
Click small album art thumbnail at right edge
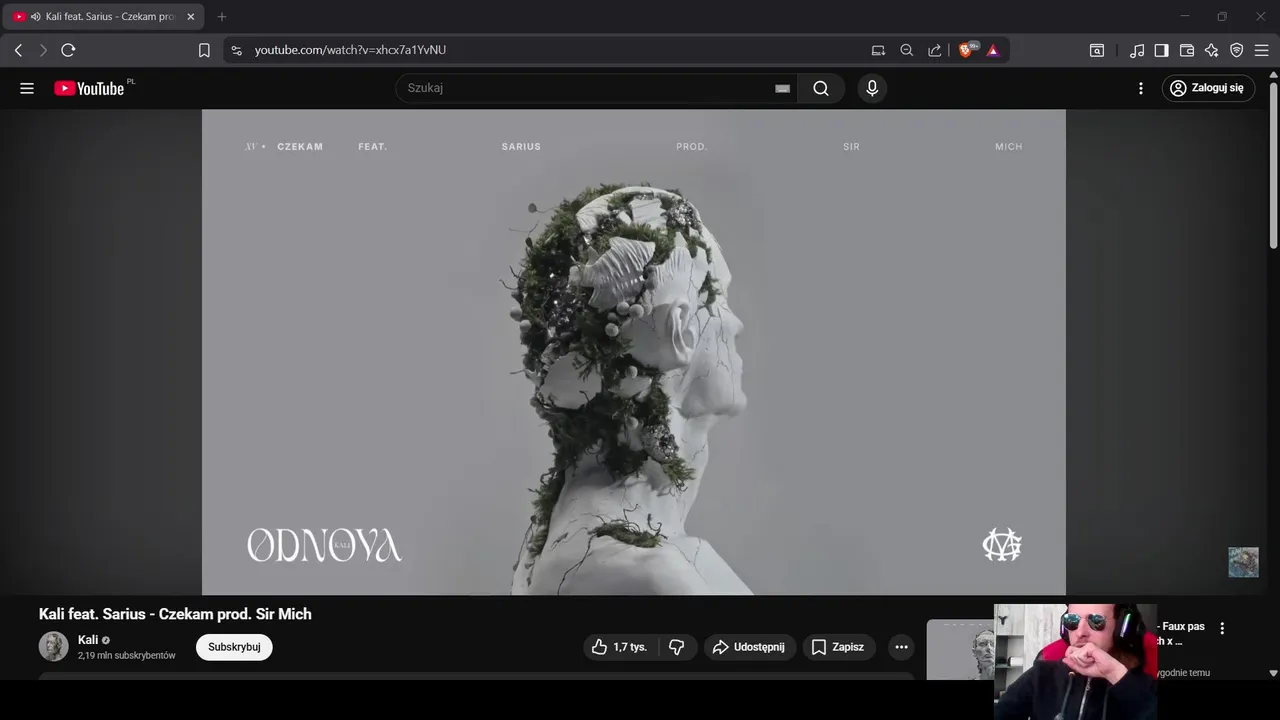(1243, 562)
